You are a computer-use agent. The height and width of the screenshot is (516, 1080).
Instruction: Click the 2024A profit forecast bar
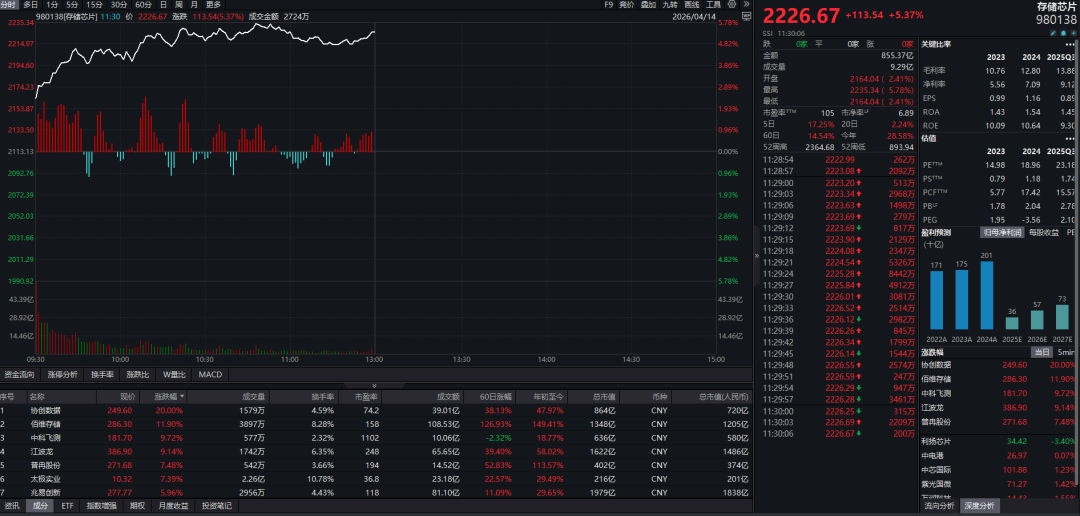click(x=986, y=295)
